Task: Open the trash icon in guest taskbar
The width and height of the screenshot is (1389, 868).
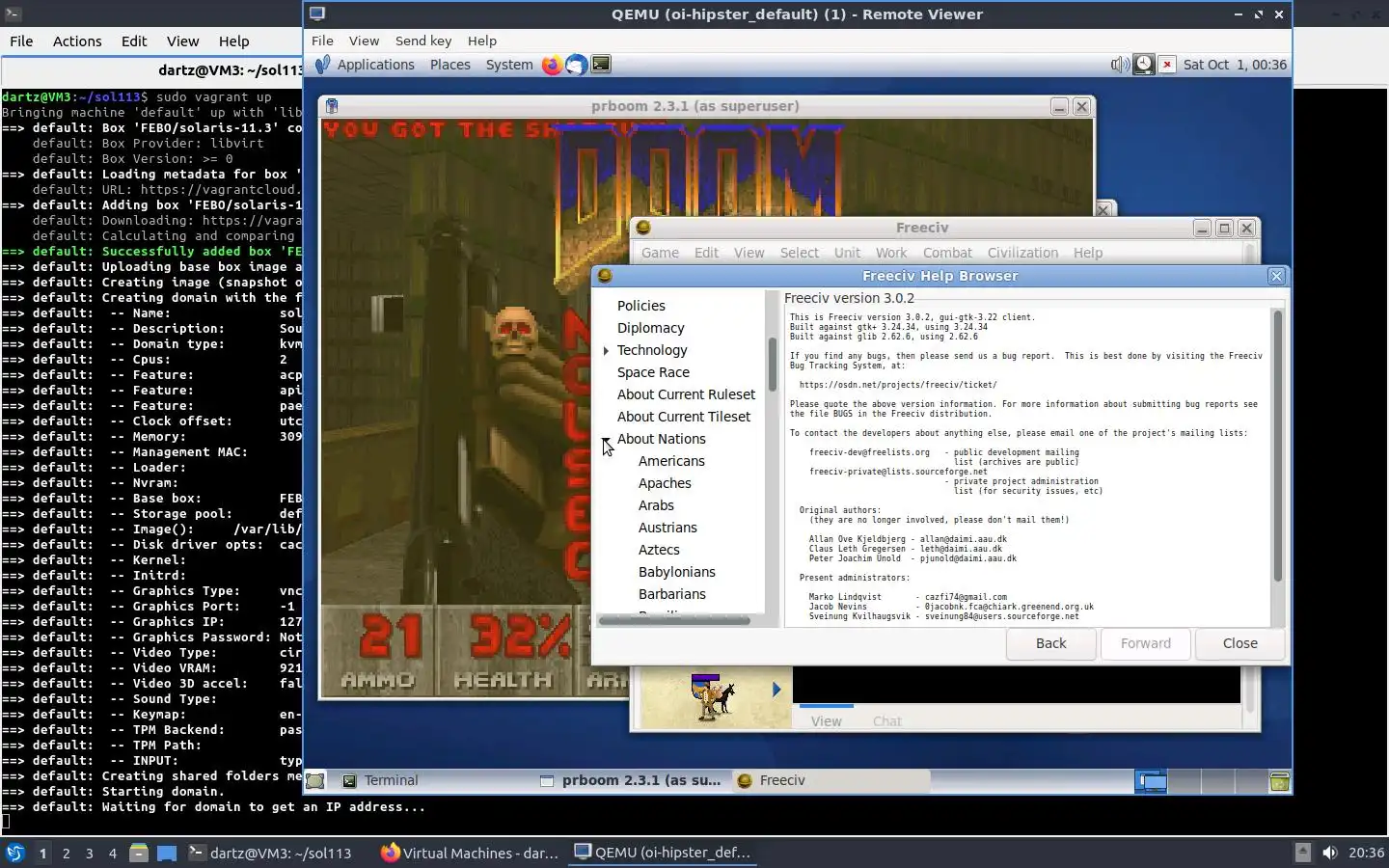Action: pos(1280,781)
